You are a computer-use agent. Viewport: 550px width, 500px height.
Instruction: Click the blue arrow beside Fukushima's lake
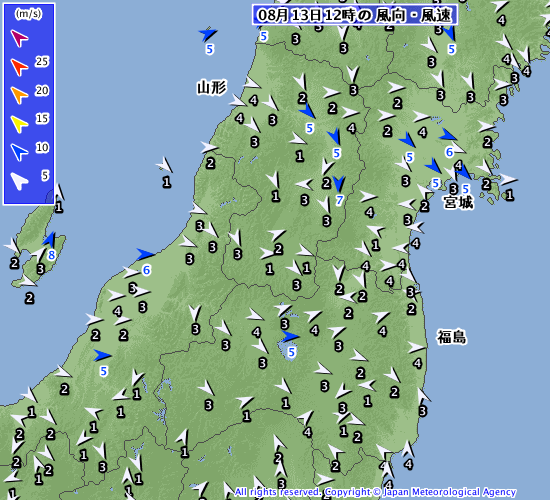tap(290, 336)
